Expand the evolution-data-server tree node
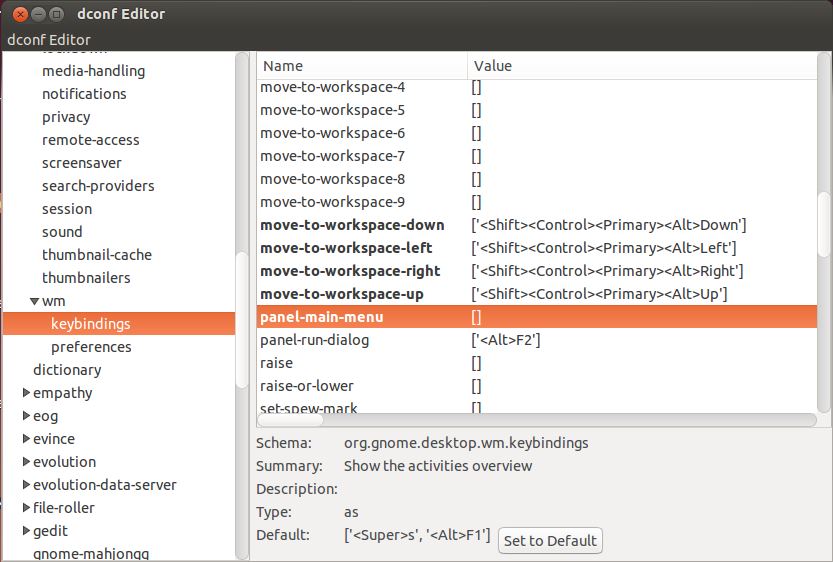Image resolution: width=833 pixels, height=562 pixels. [26, 484]
